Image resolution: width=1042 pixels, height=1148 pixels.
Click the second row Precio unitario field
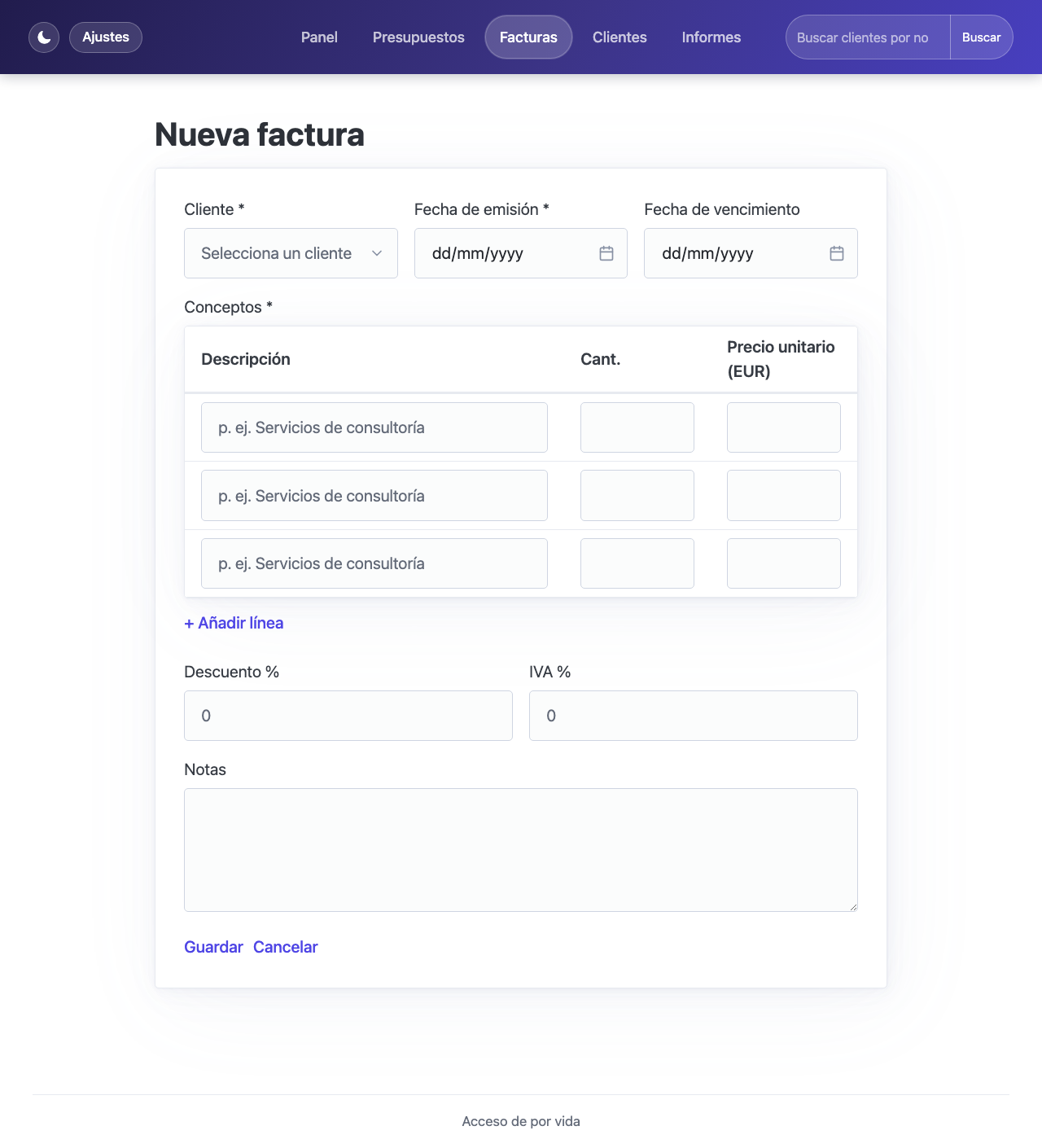point(784,496)
